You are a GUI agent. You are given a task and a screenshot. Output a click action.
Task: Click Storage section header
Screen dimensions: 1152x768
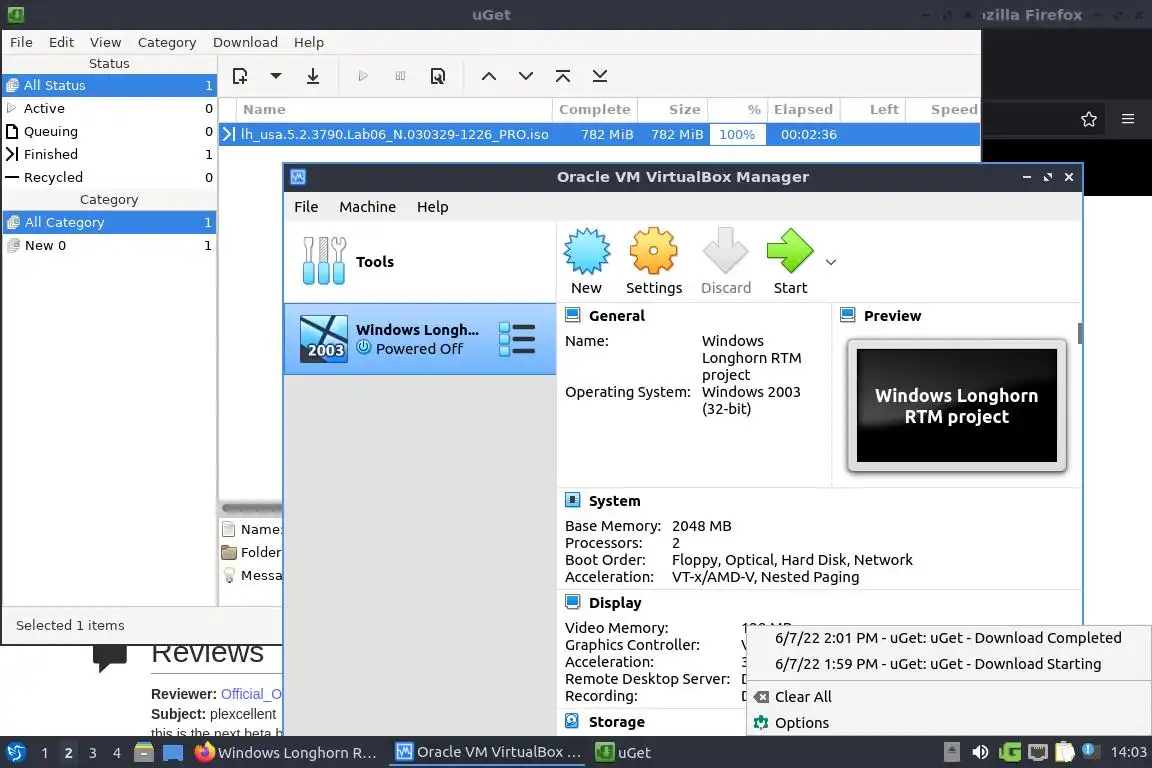(x=616, y=722)
